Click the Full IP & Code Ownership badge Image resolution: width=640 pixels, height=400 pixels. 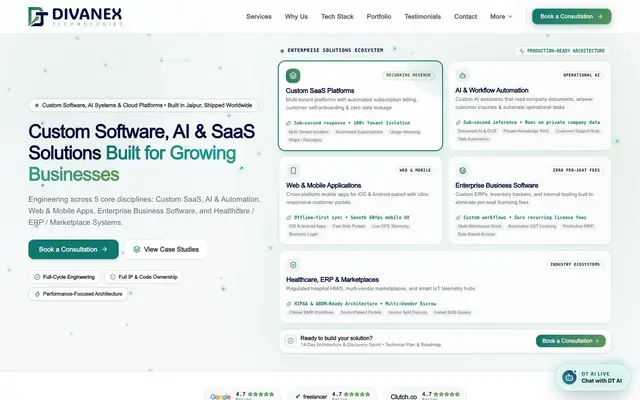click(x=143, y=277)
